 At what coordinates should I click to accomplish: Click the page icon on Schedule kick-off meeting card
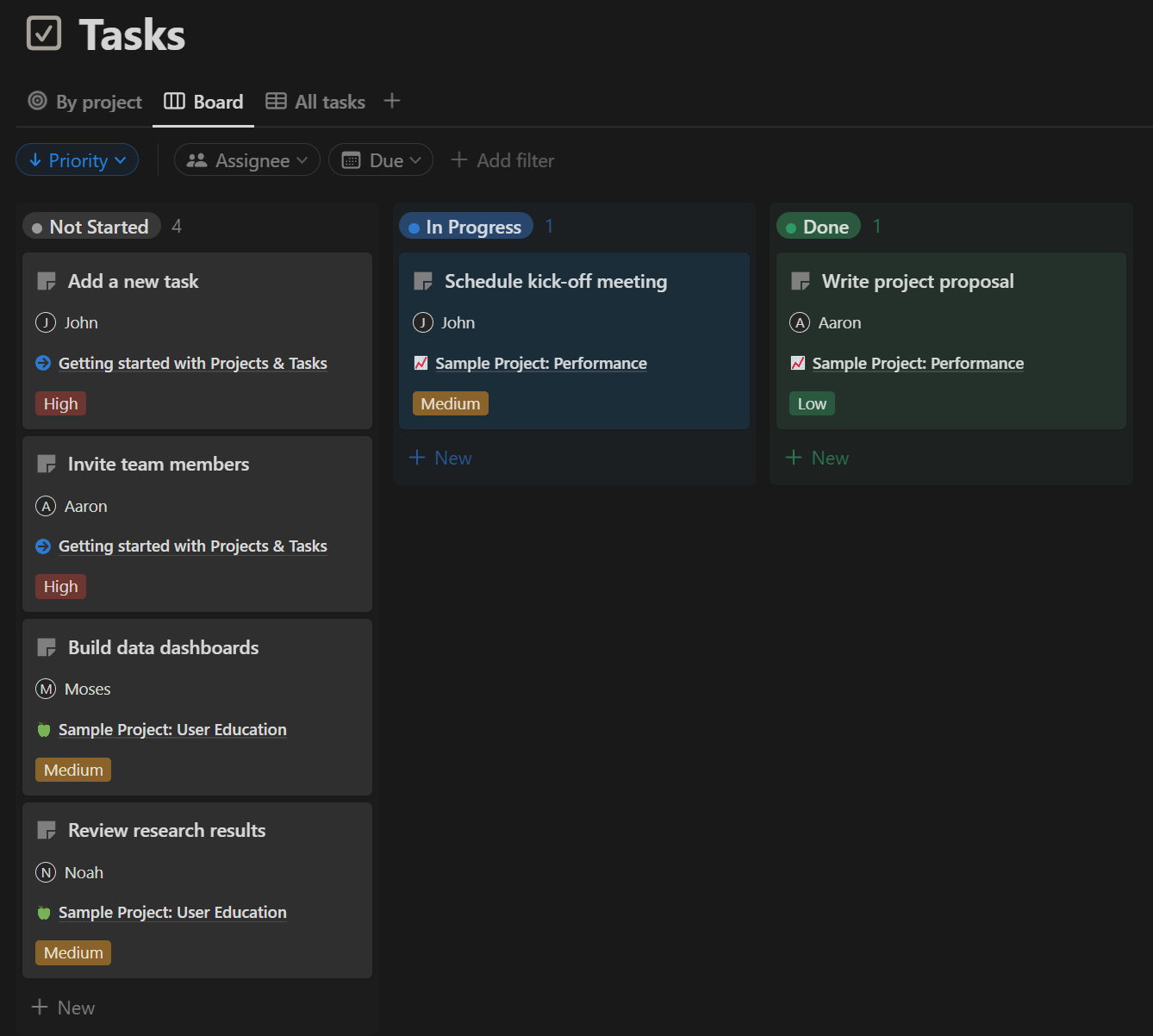click(423, 282)
